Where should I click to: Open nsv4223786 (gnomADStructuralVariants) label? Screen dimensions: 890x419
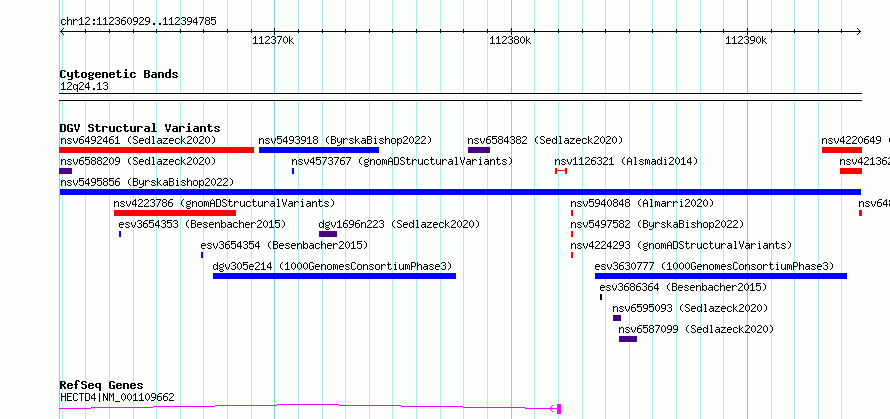pos(224,203)
